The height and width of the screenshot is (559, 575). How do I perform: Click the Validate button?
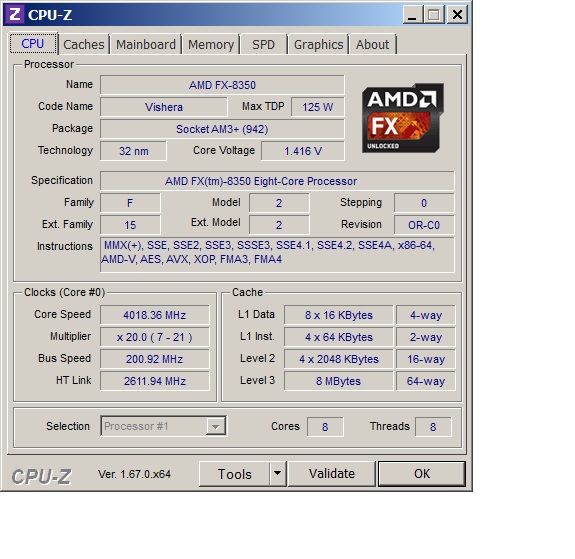[x=332, y=474]
